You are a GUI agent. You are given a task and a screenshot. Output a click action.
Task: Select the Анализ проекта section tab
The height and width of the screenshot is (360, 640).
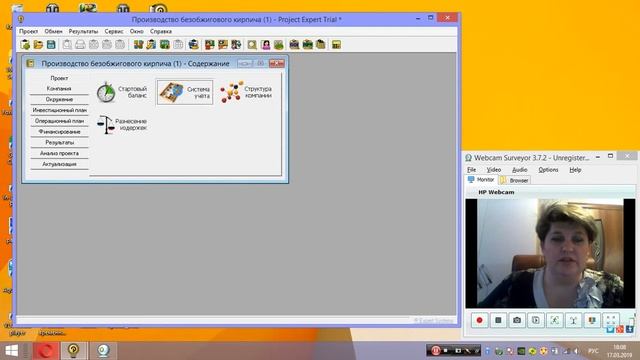[x=59, y=153]
